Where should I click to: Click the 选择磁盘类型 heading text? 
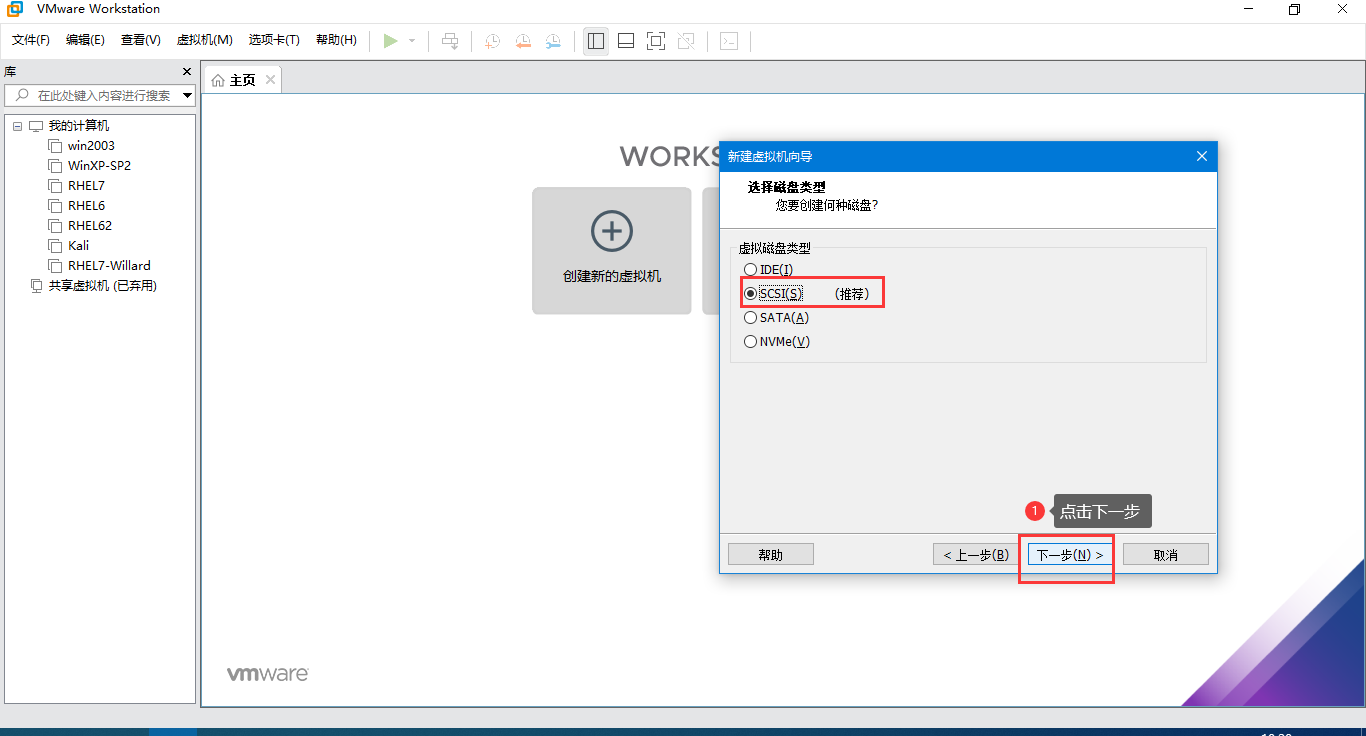click(787, 187)
